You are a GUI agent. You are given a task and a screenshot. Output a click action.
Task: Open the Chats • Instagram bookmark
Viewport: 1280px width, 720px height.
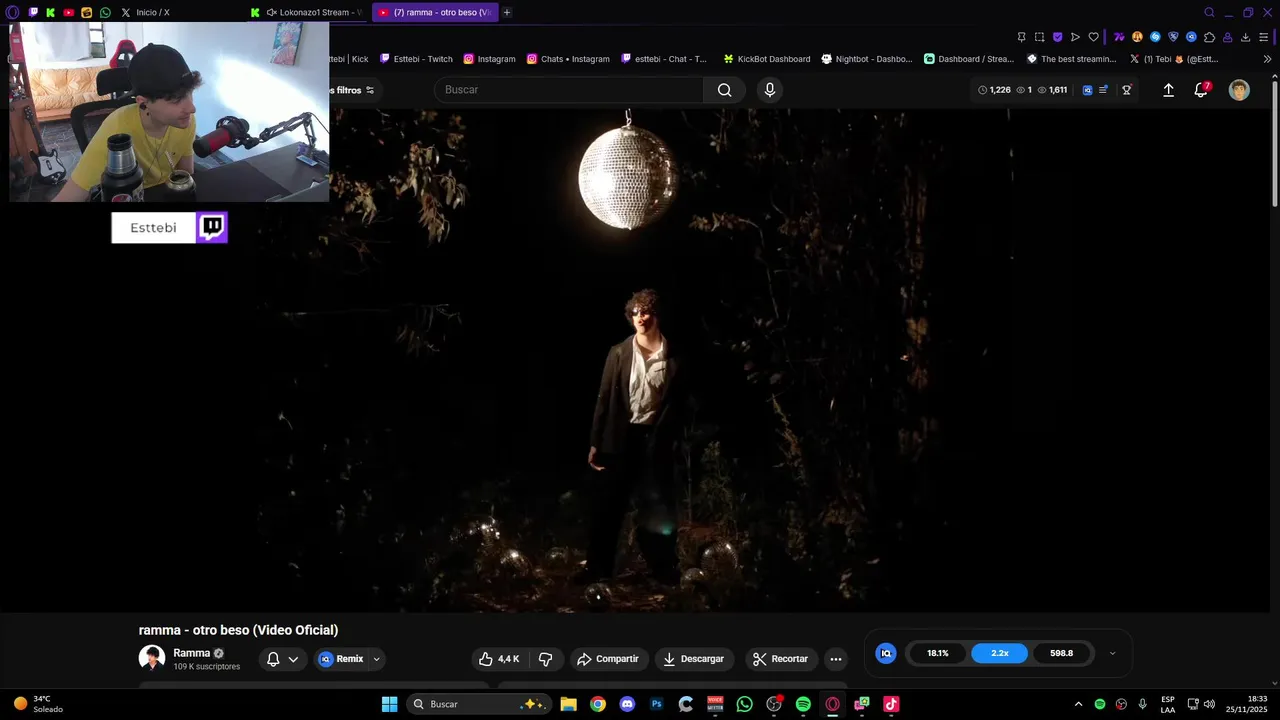click(x=568, y=59)
